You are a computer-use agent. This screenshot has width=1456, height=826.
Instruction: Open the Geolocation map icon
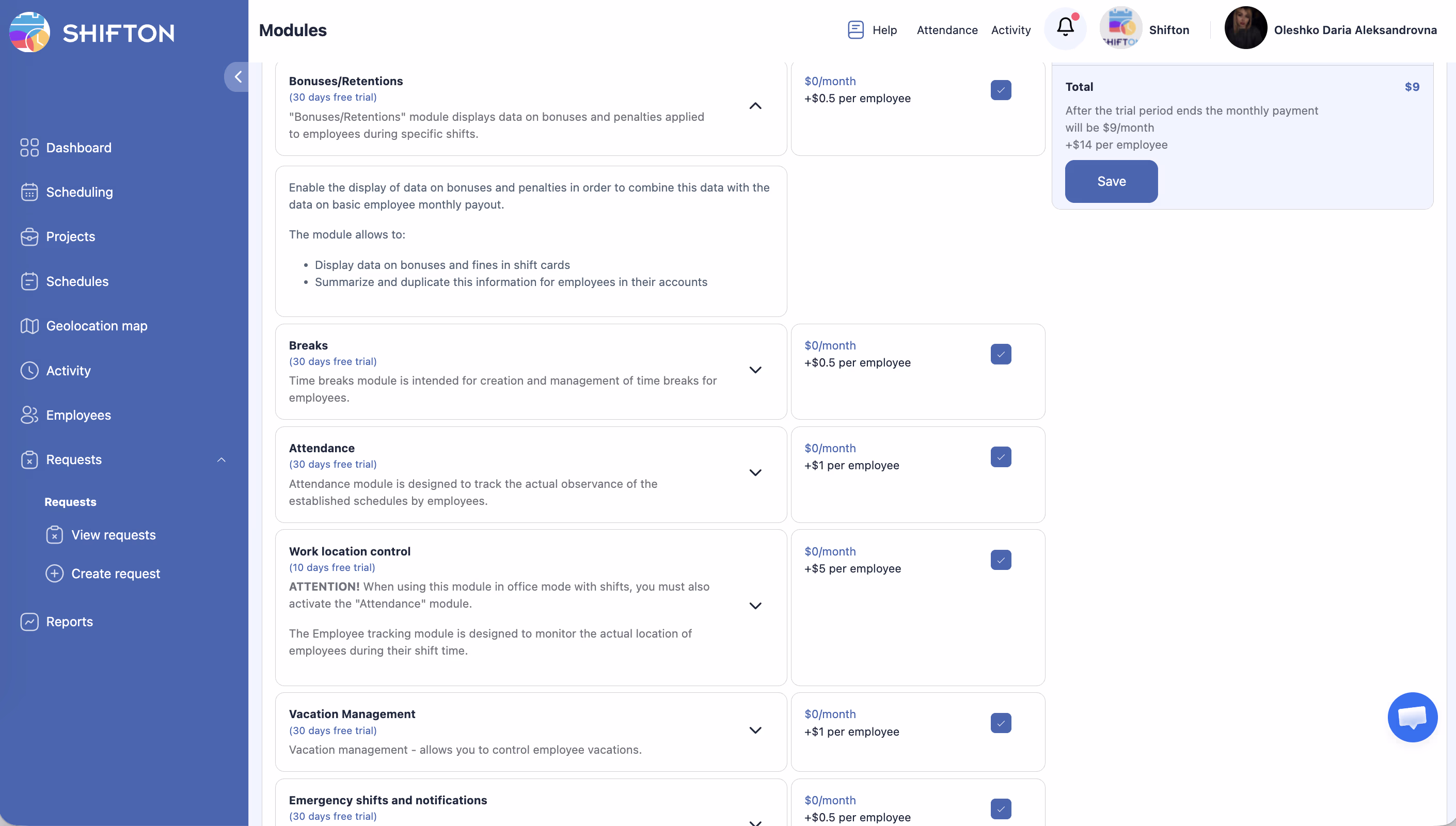(29, 326)
